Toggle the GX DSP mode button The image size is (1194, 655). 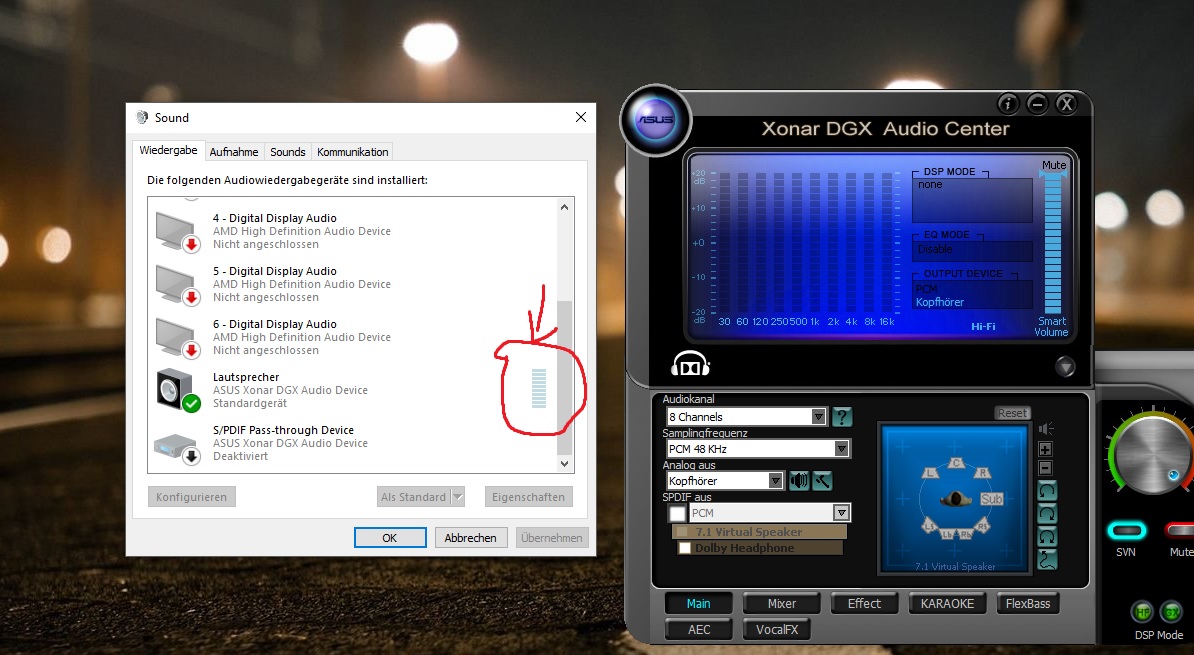tap(1172, 612)
